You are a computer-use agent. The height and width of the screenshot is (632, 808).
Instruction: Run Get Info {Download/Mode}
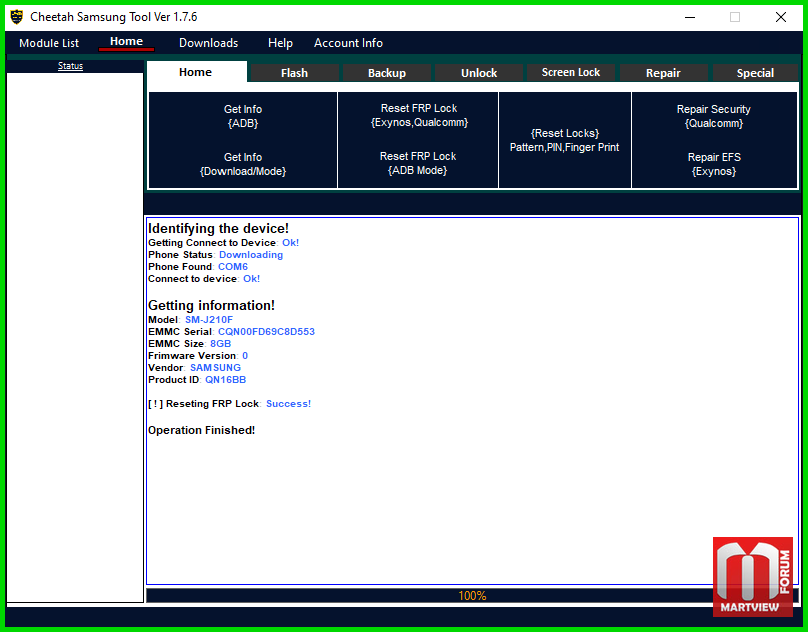pos(243,164)
